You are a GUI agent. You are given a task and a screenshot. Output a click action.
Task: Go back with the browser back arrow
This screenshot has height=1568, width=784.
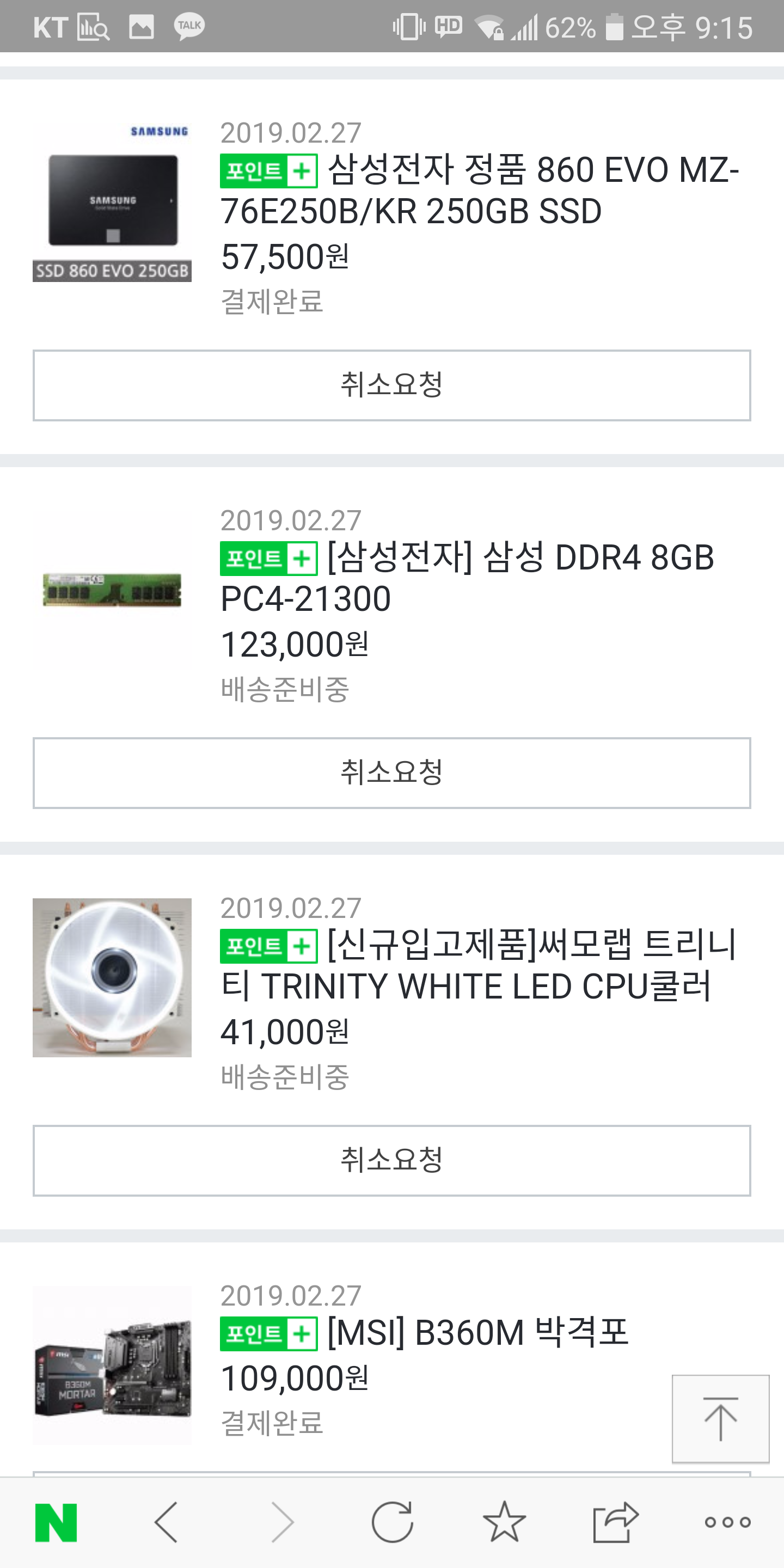[x=166, y=1522]
